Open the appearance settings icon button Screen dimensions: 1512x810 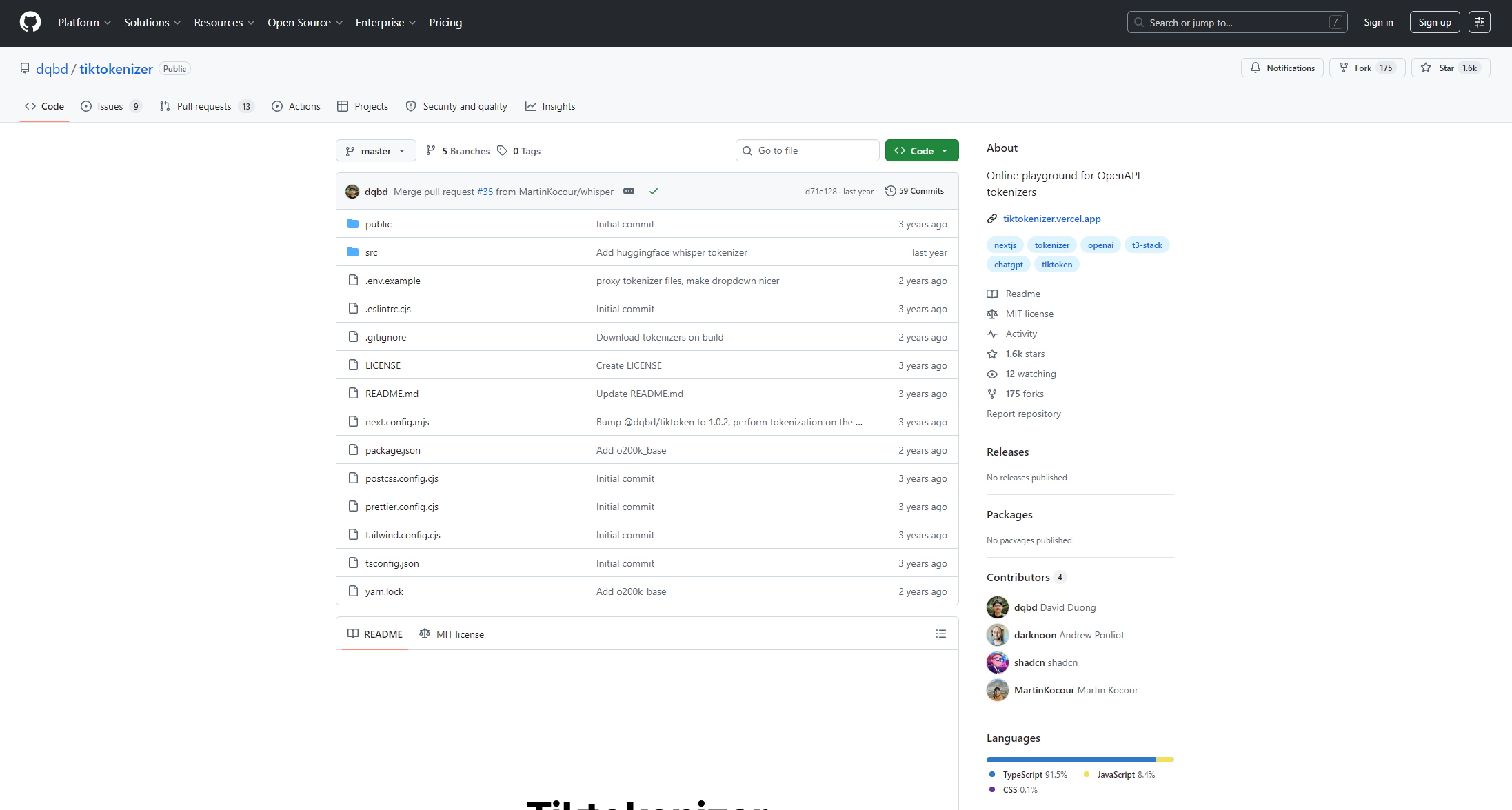point(1480,23)
